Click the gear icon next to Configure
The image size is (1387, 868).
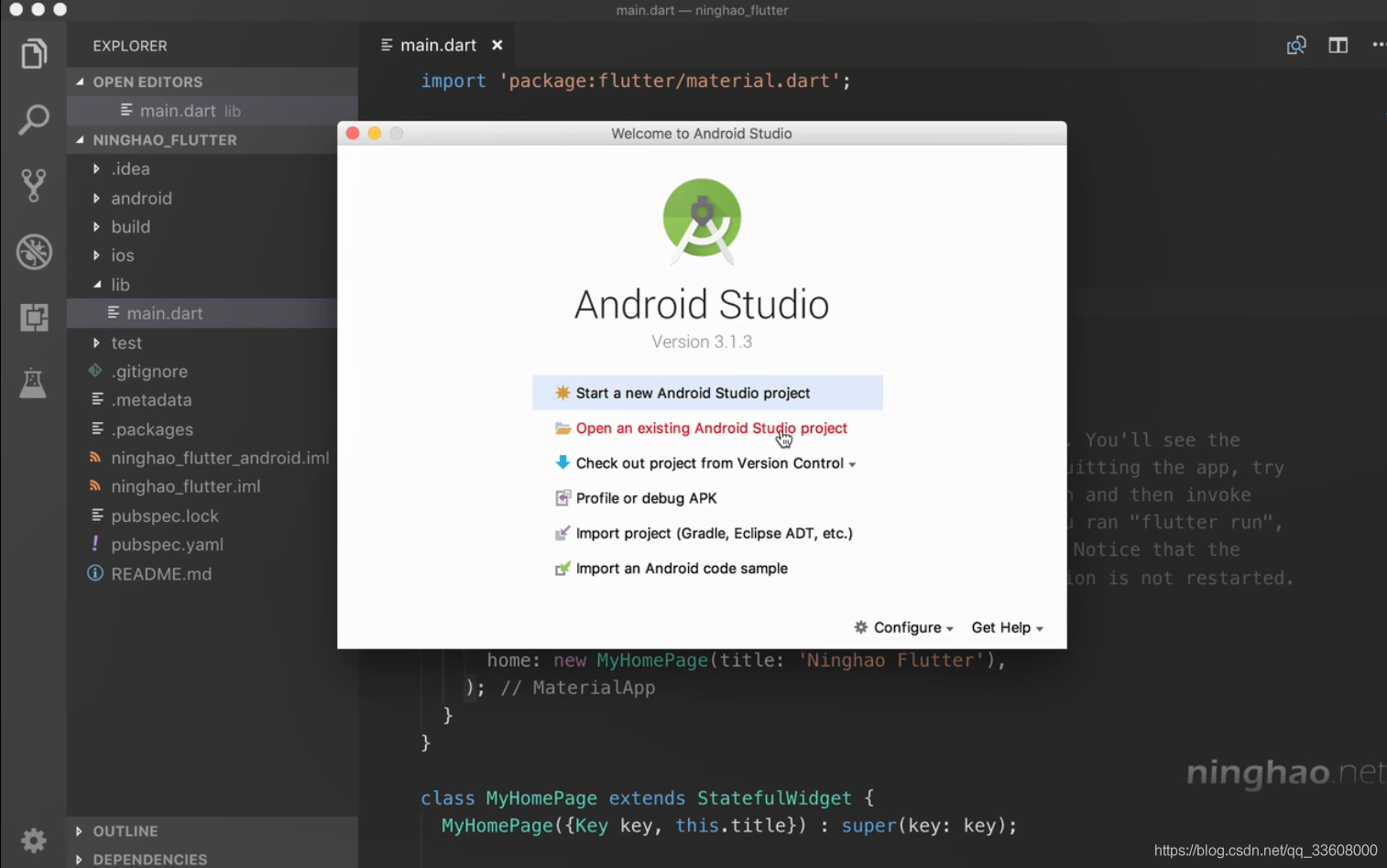[x=860, y=627]
